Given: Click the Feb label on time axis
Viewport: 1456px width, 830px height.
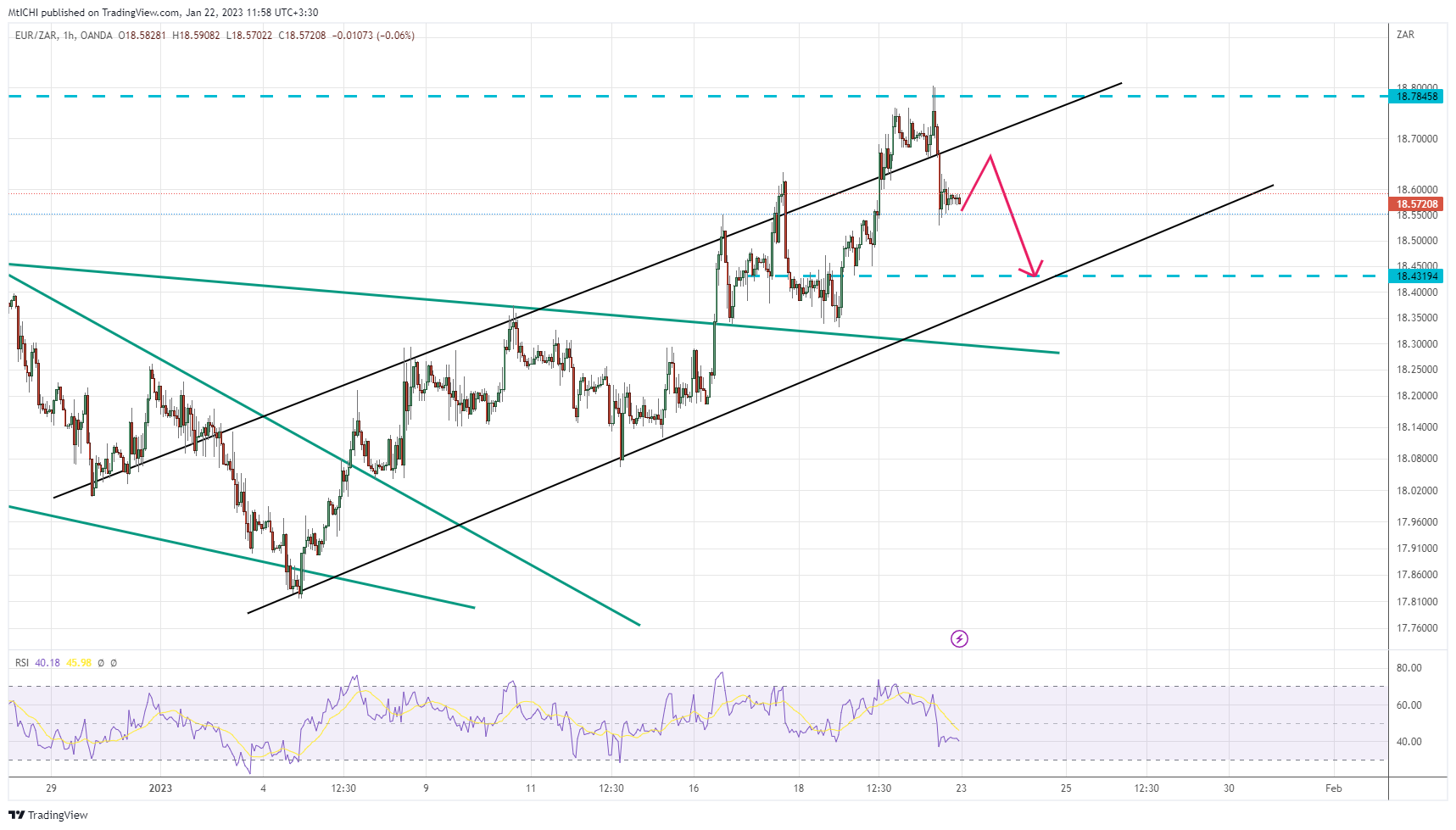Looking at the screenshot, I should [x=1334, y=788].
